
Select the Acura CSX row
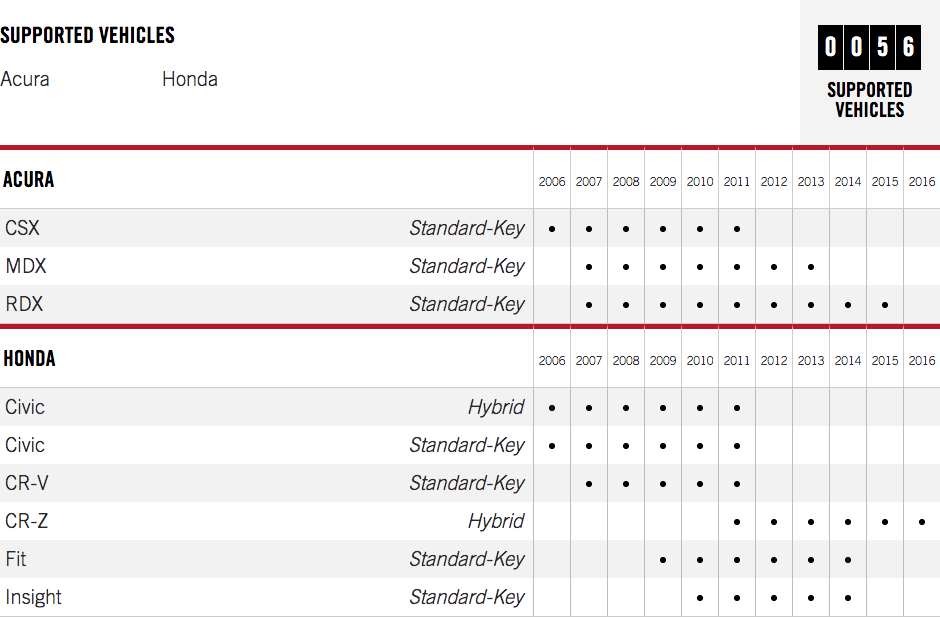click(470, 228)
